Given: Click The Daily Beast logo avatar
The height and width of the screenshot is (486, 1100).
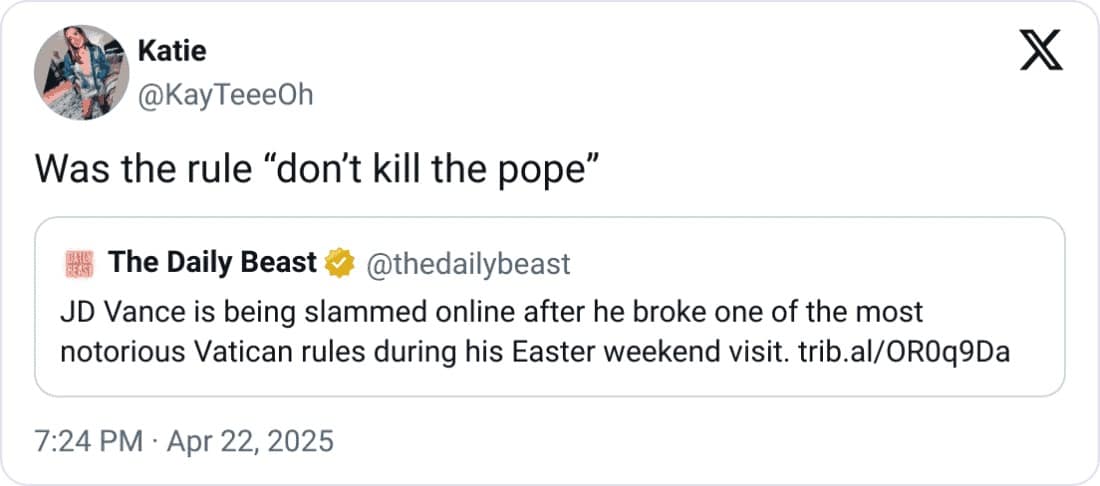Looking at the screenshot, I should pyautogui.click(x=78, y=264).
